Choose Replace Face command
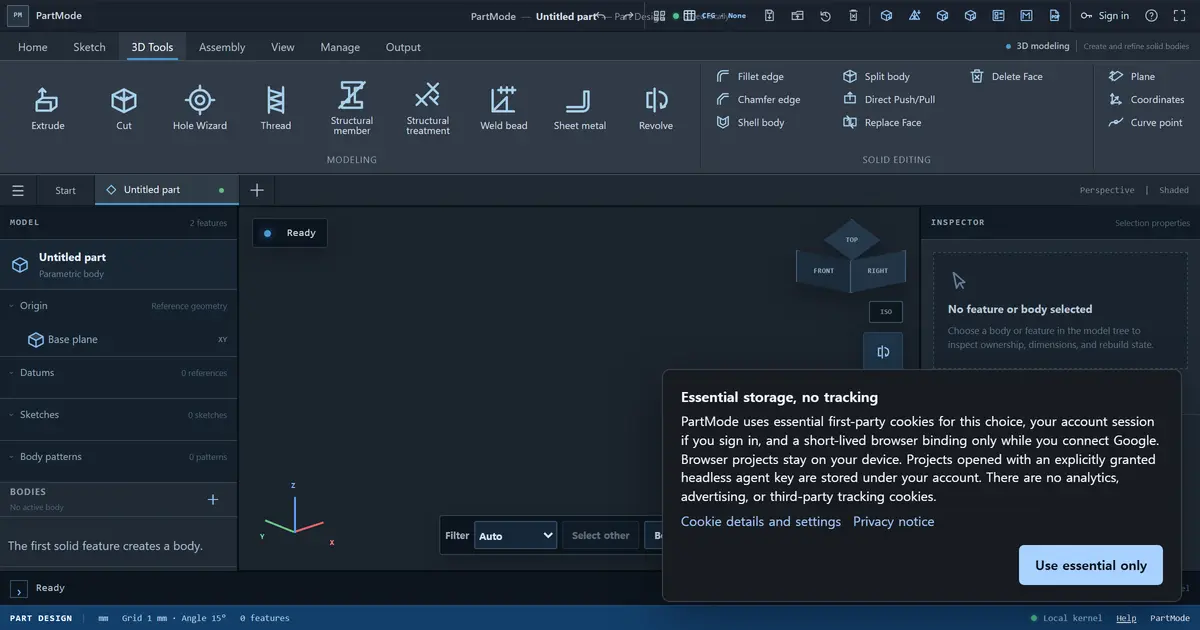Image resolution: width=1200 pixels, height=630 pixels. point(883,122)
